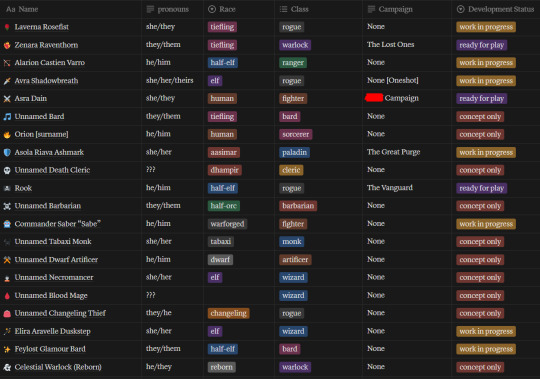
Task: Click the blood drop icon for Unnamed Blood Mage
Action: (x=7, y=296)
